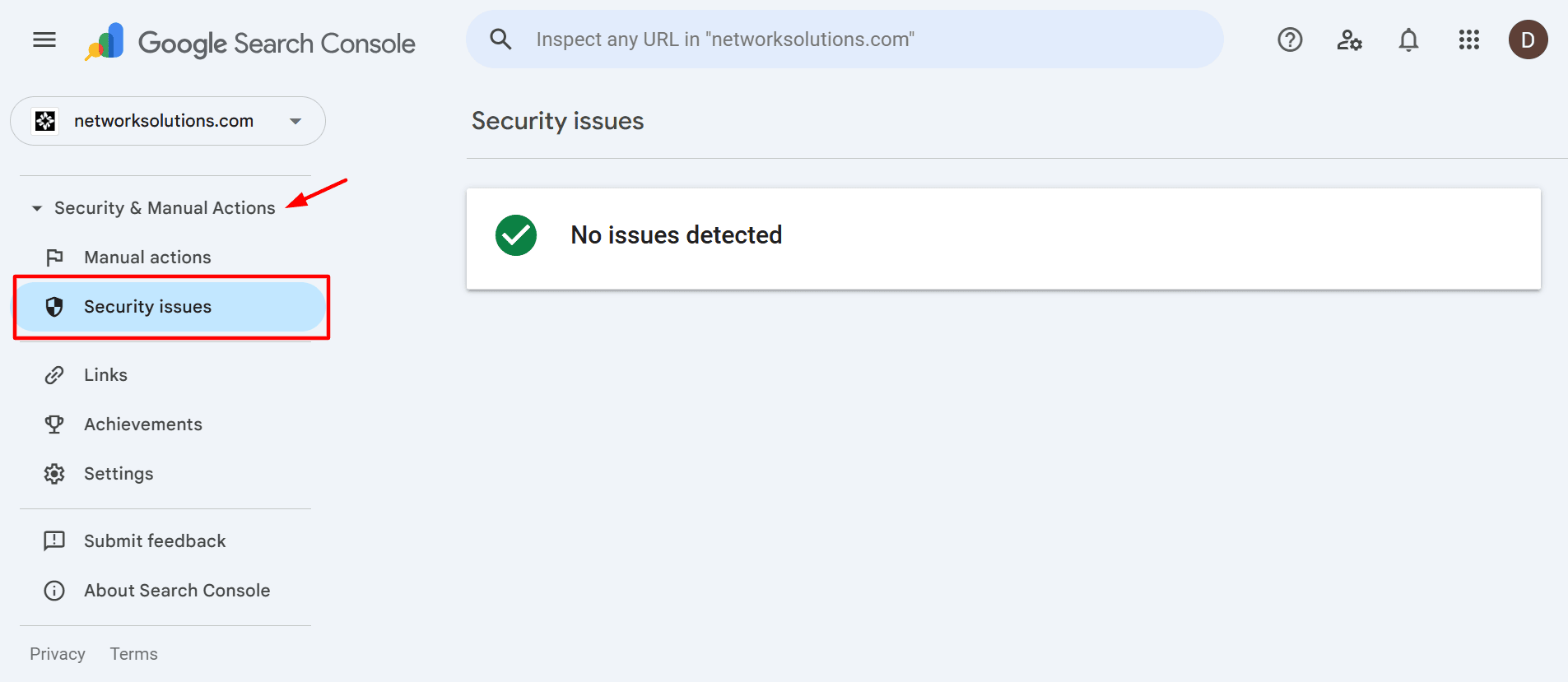Screen dimensions: 1568x682
Task: Open the help question mark icon
Action: pos(1290,39)
